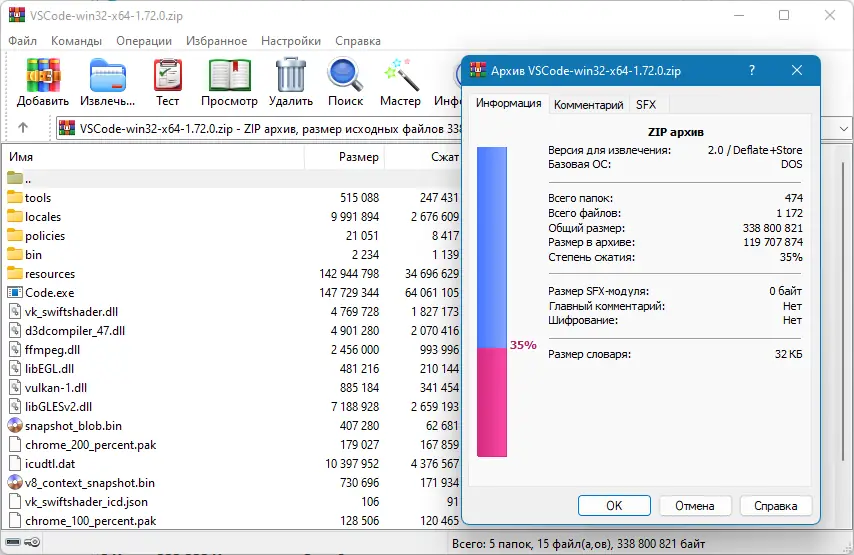Click the Удалить trash can icon
The height and width of the screenshot is (555, 854).
(x=291, y=75)
